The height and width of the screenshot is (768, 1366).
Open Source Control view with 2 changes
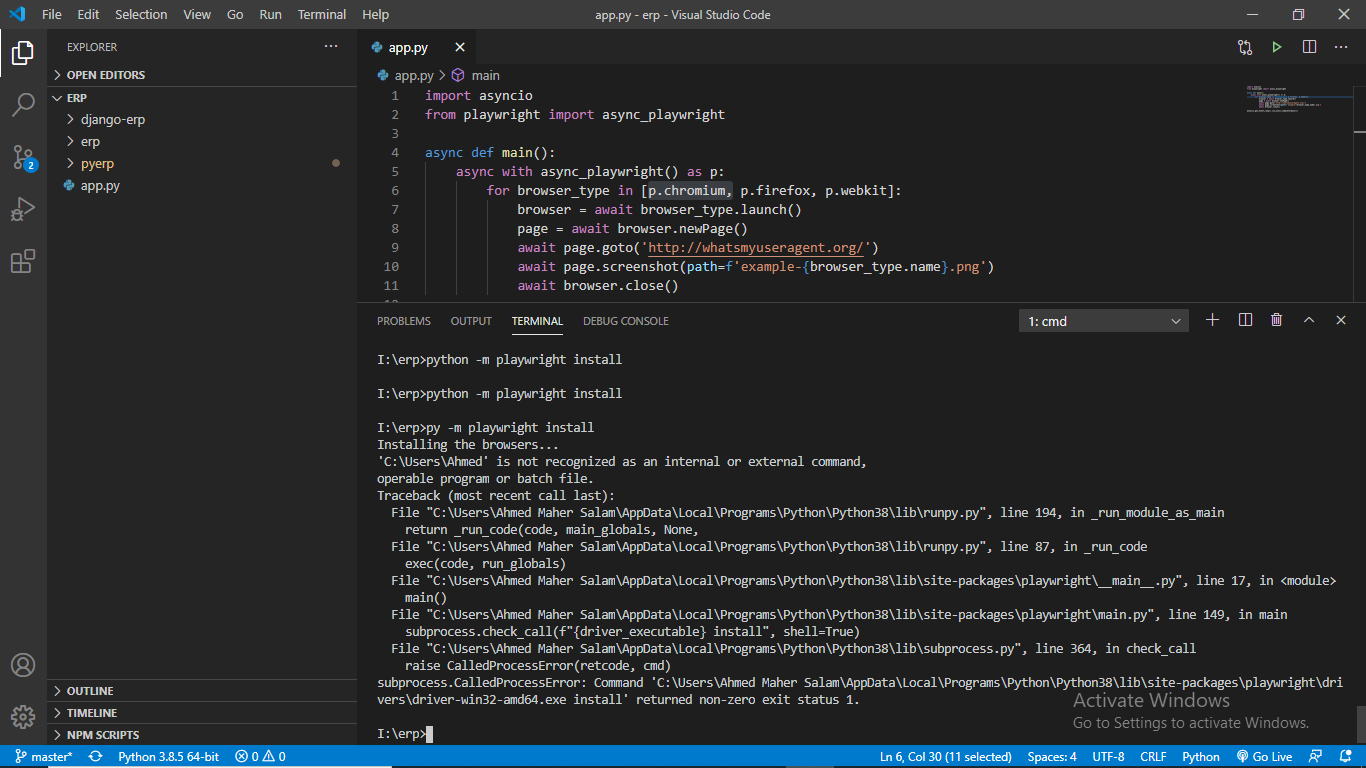[x=23, y=157]
